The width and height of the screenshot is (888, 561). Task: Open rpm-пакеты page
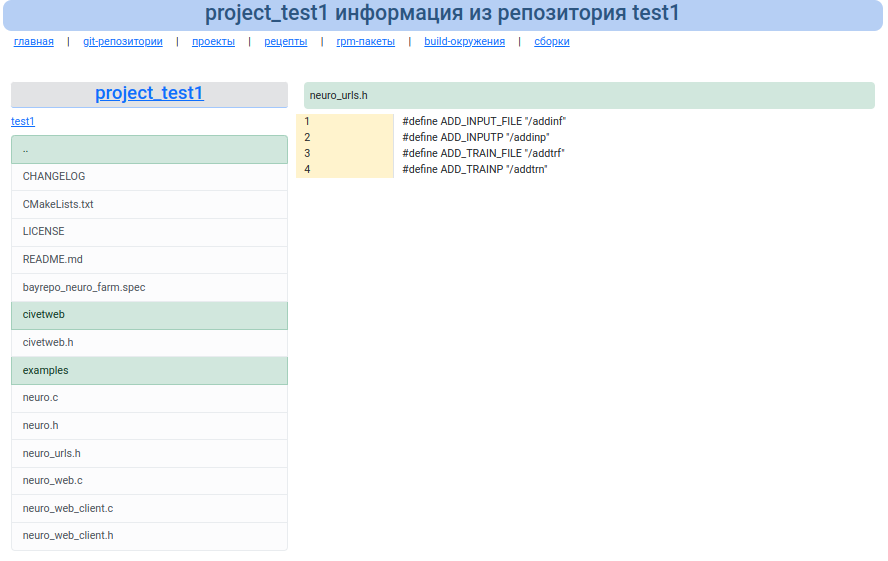point(365,42)
